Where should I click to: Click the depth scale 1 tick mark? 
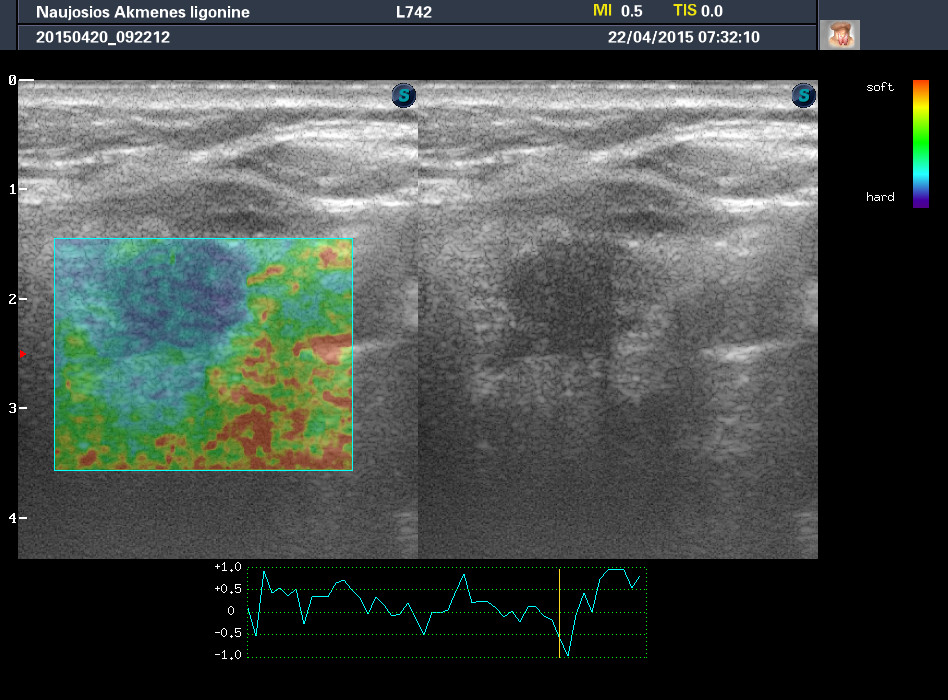(22, 189)
